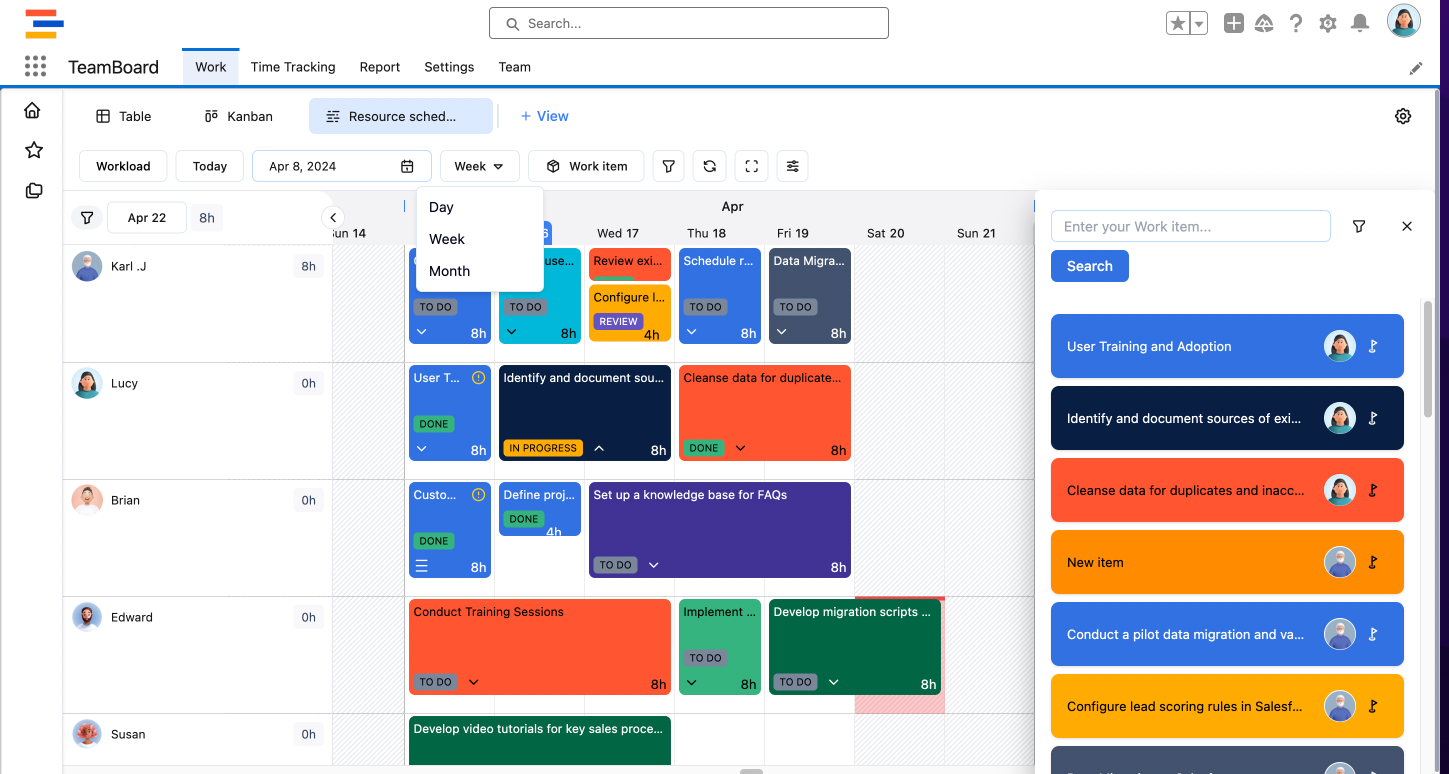
Task: Open the Week timescale dropdown
Action: [x=479, y=166]
